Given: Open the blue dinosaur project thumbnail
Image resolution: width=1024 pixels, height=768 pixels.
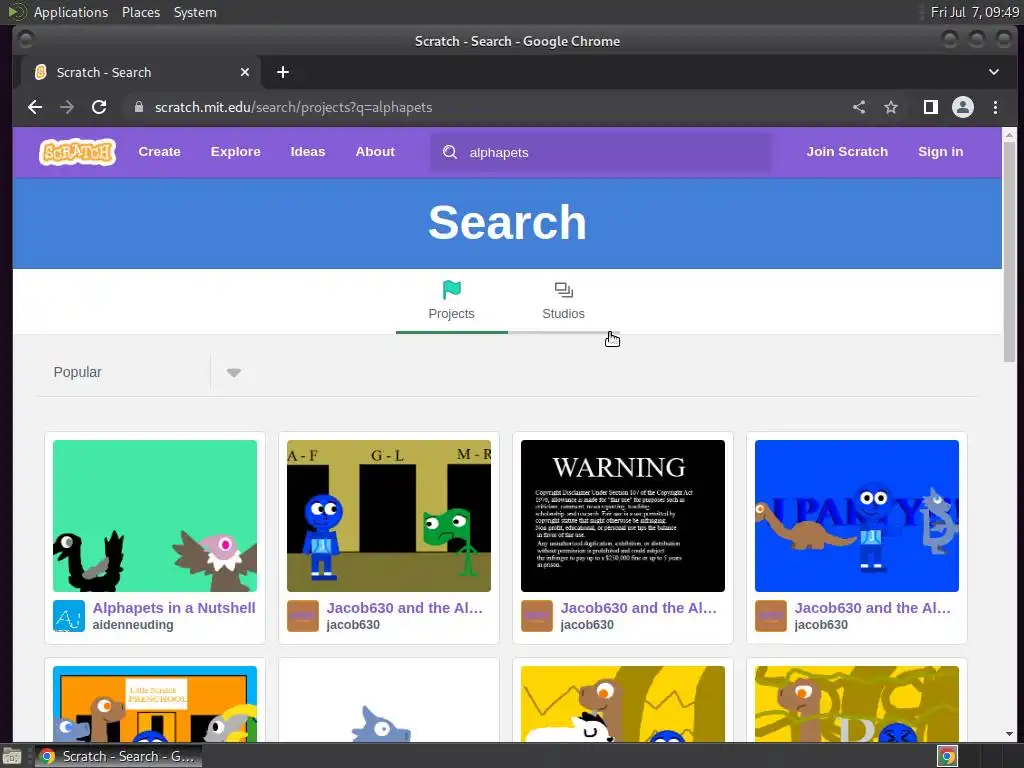Looking at the screenshot, I should click(857, 516).
